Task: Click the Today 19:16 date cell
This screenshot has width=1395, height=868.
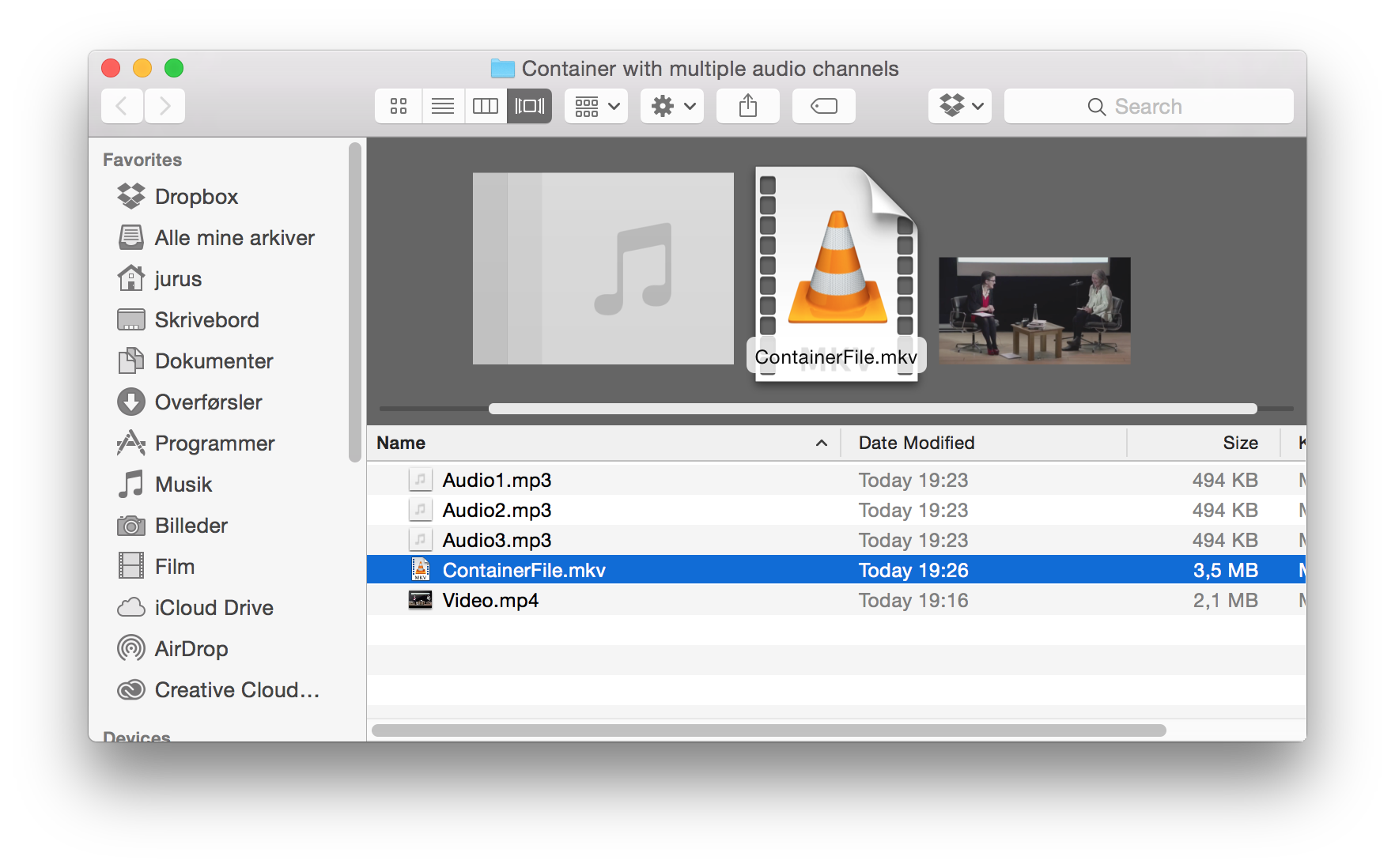Action: coord(913,600)
